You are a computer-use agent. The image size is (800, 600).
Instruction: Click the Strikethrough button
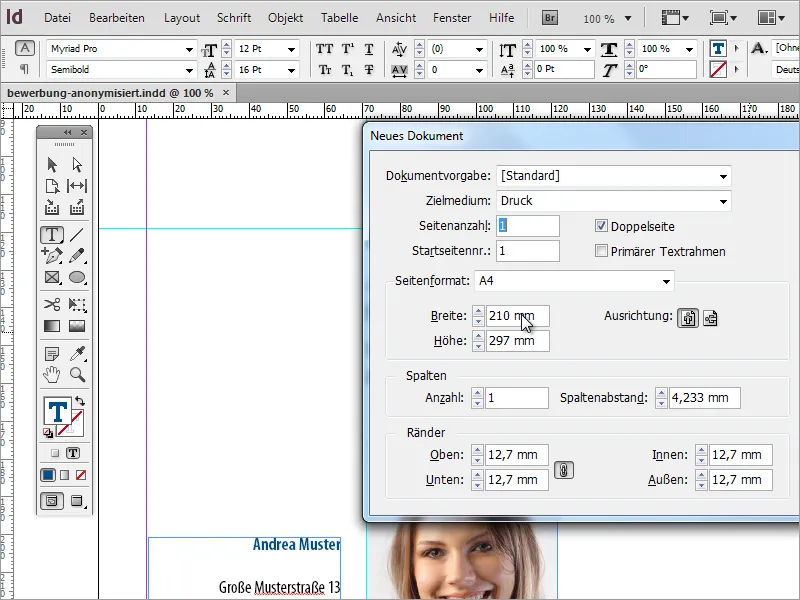(x=369, y=70)
